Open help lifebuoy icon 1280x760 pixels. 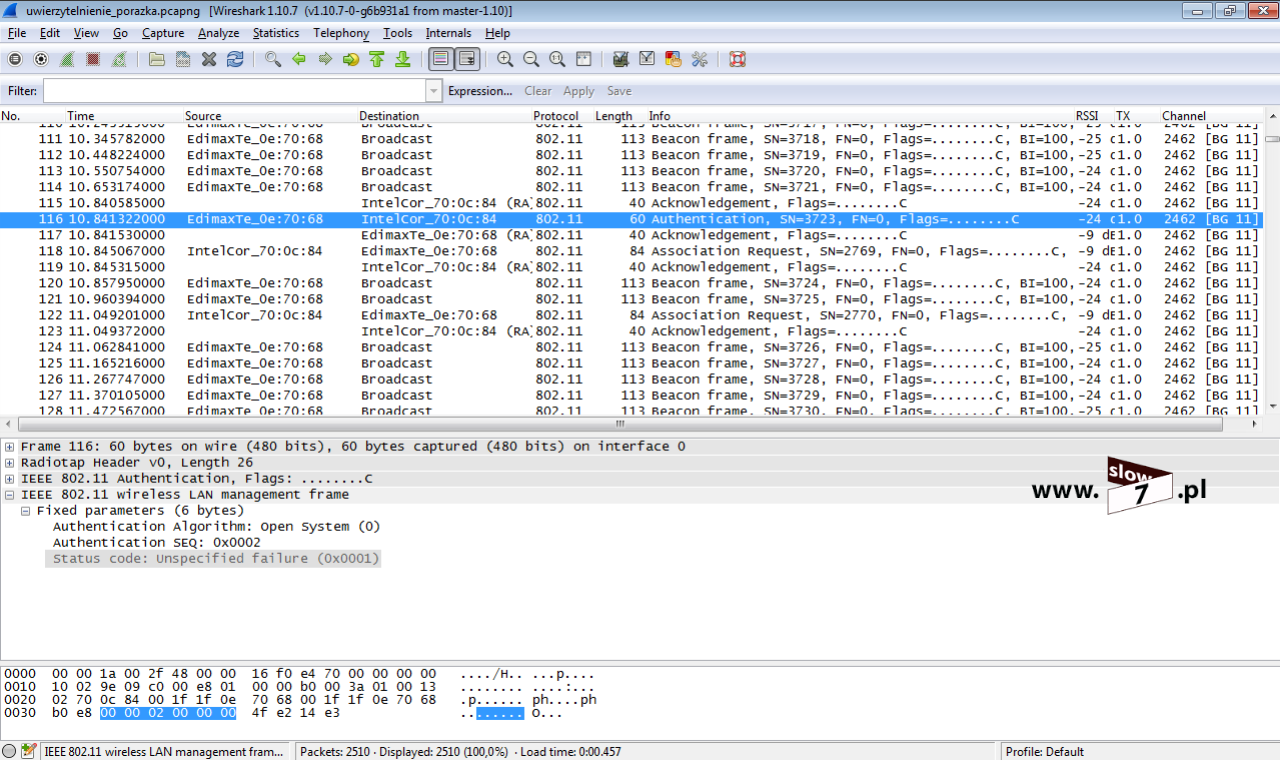coord(737,59)
